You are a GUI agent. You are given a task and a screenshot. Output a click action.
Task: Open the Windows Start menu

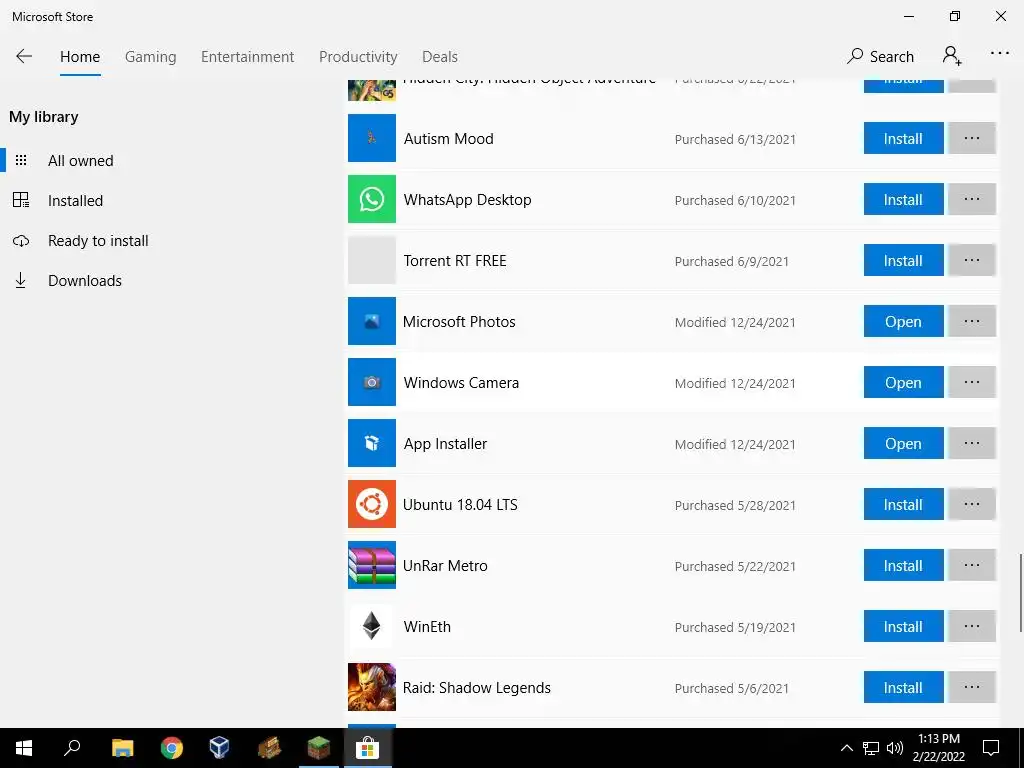point(24,748)
